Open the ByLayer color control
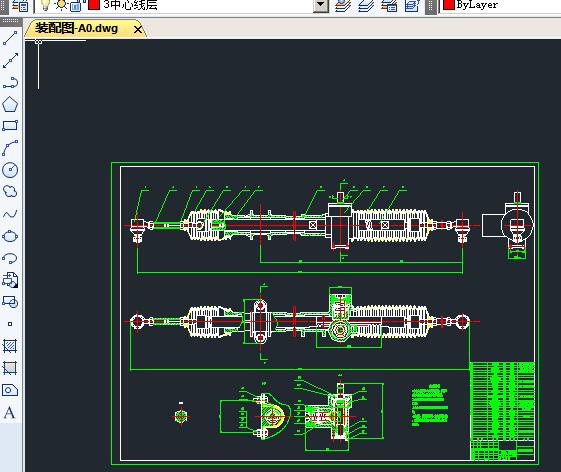This screenshot has width=561, height=472. 501,5
